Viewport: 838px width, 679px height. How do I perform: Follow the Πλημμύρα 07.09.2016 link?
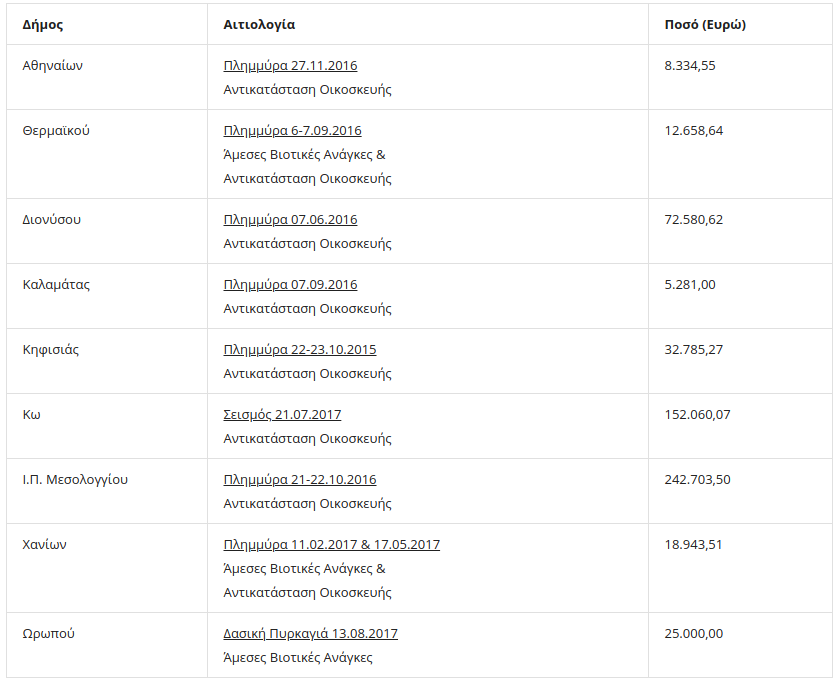coord(290,285)
